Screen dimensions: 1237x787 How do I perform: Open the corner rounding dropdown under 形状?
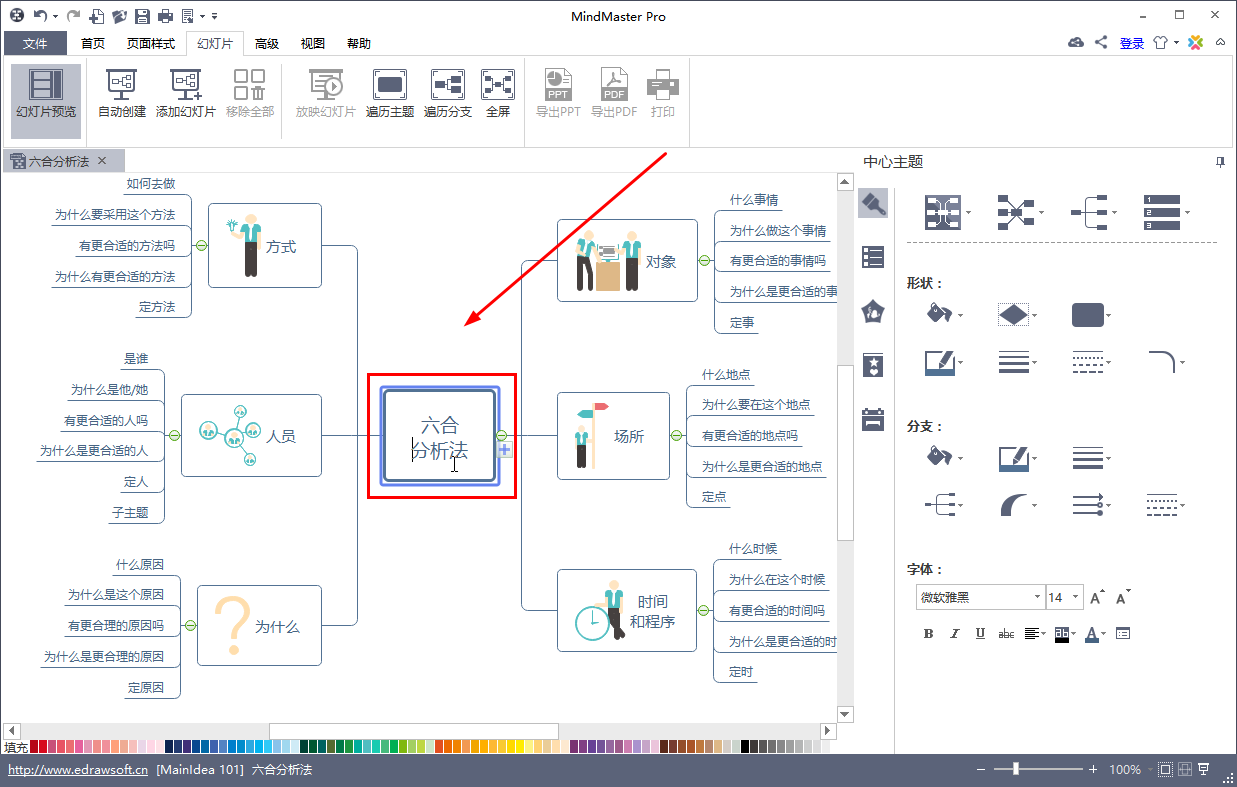pyautogui.click(x=1165, y=362)
